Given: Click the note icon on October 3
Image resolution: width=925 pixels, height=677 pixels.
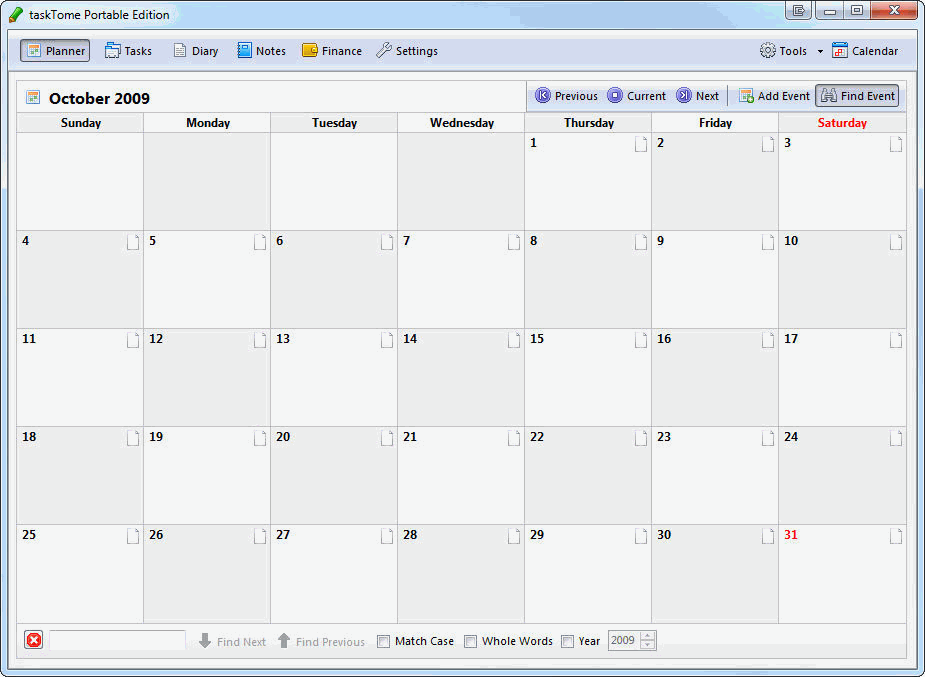Looking at the screenshot, I should [x=896, y=144].
